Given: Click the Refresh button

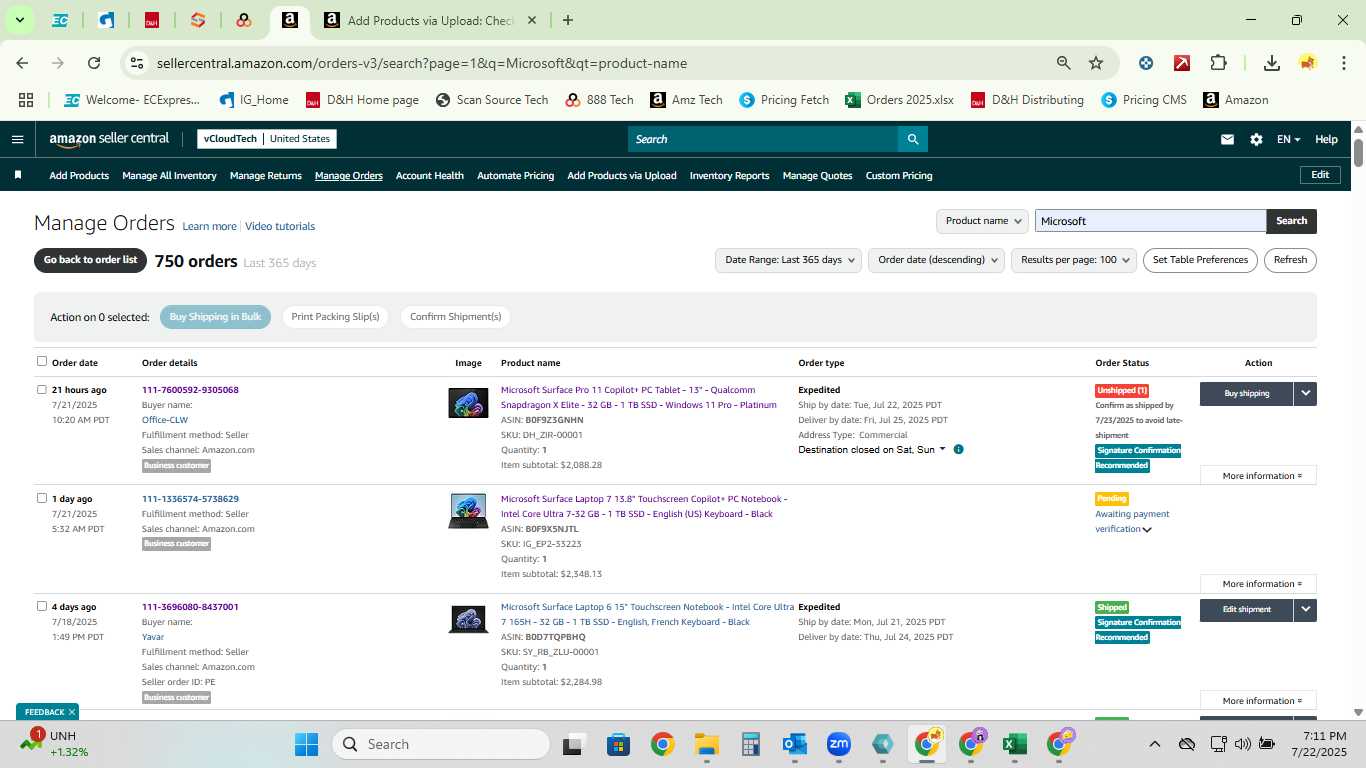Looking at the screenshot, I should [x=1290, y=260].
